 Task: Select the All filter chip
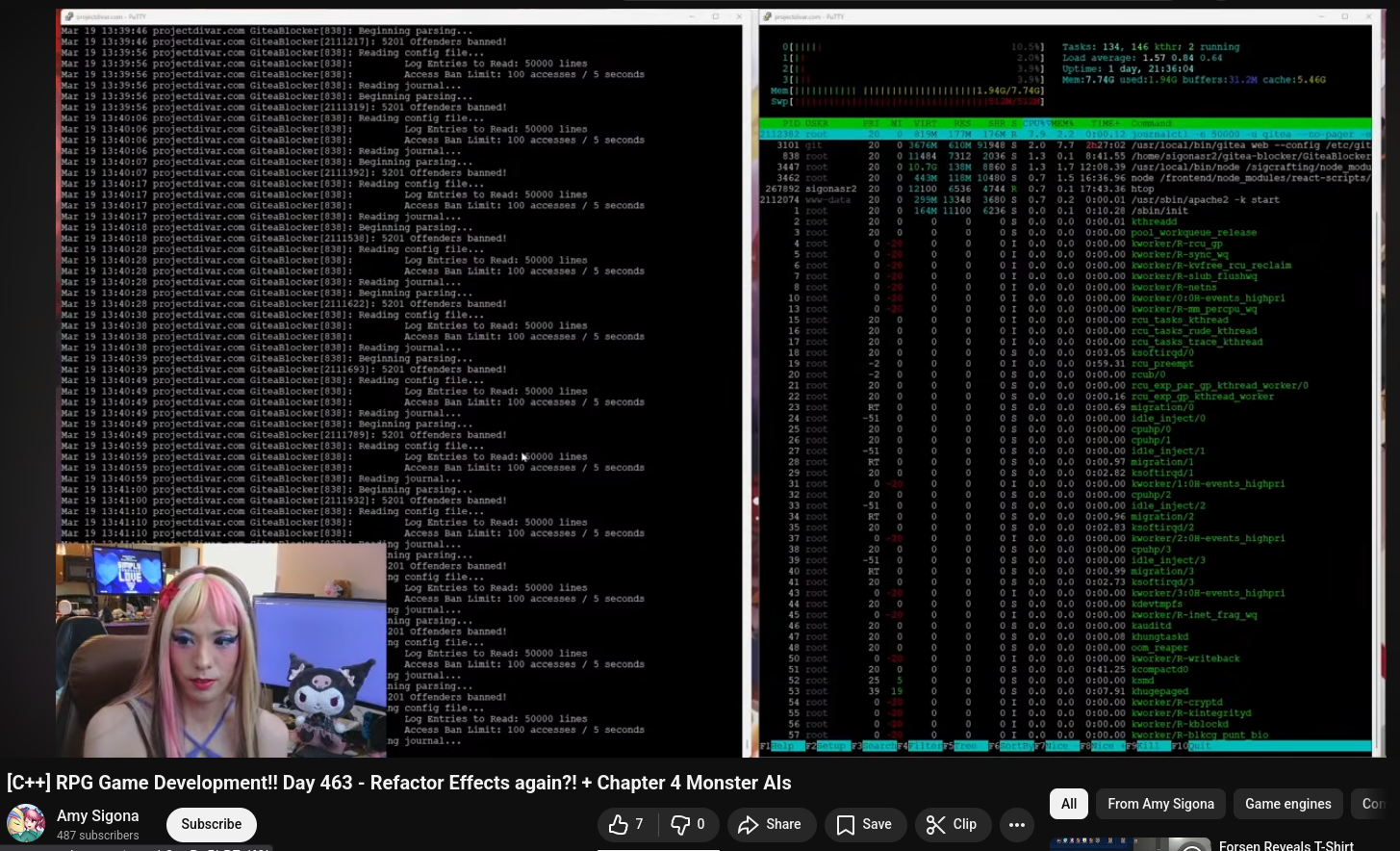coord(1069,804)
